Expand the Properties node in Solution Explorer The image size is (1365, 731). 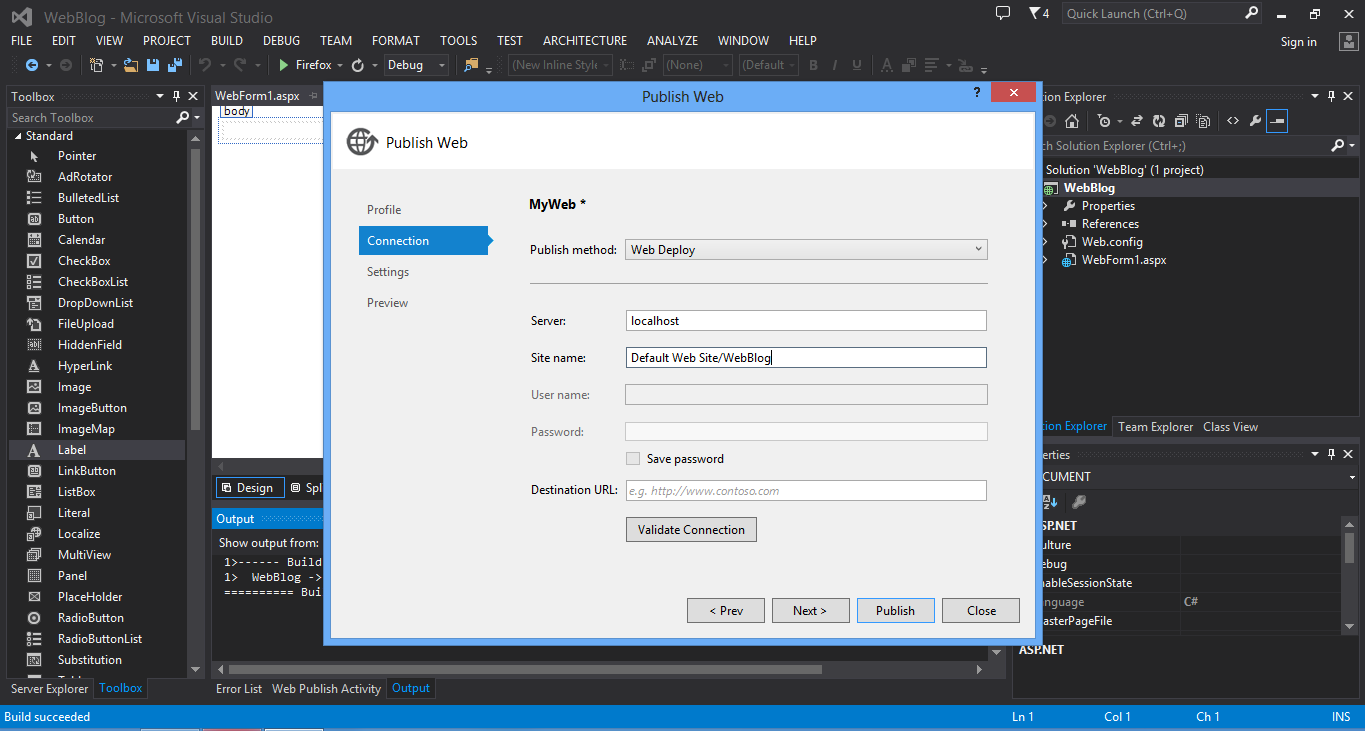pyautogui.click(x=1046, y=206)
